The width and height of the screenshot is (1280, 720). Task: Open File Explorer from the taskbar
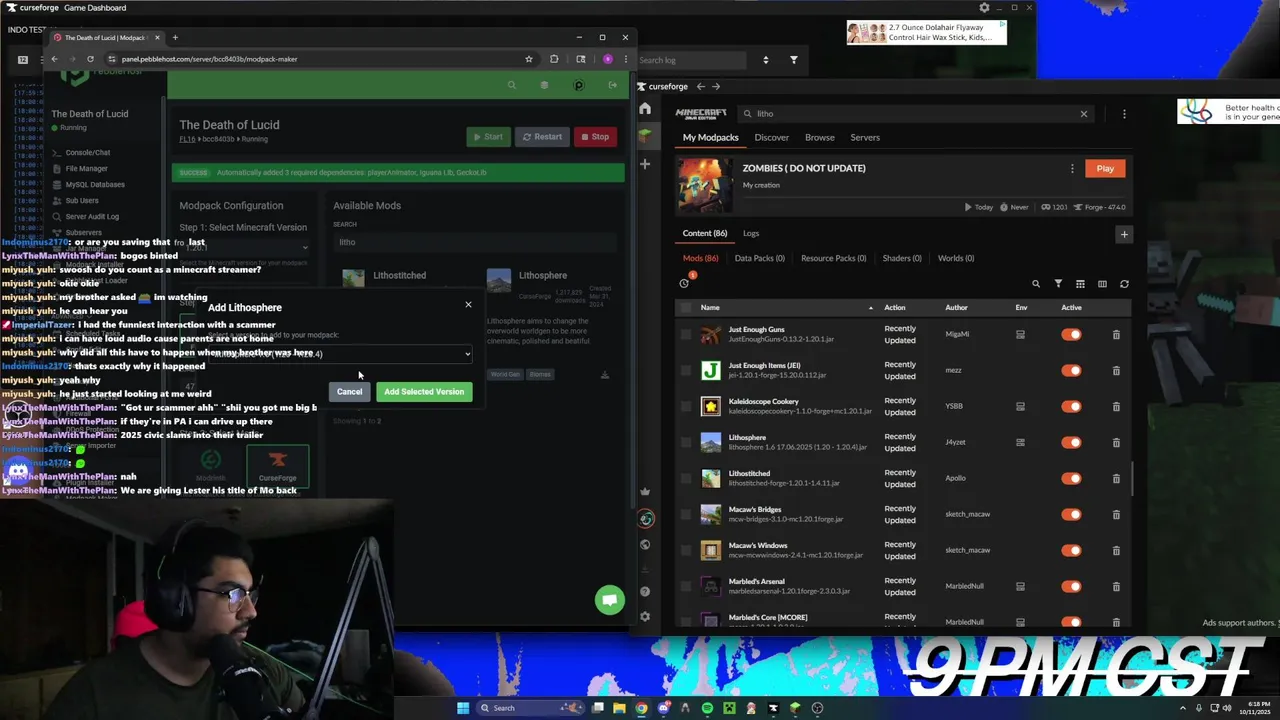pos(619,708)
